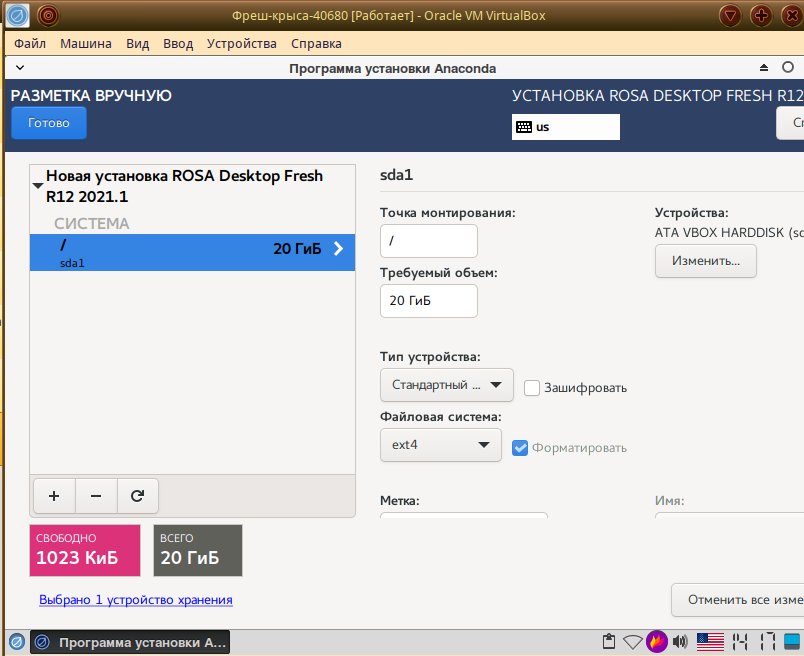The height and width of the screenshot is (656, 804).
Task: Click the keyboard layout icon next to us
Action: [x=523, y=127]
